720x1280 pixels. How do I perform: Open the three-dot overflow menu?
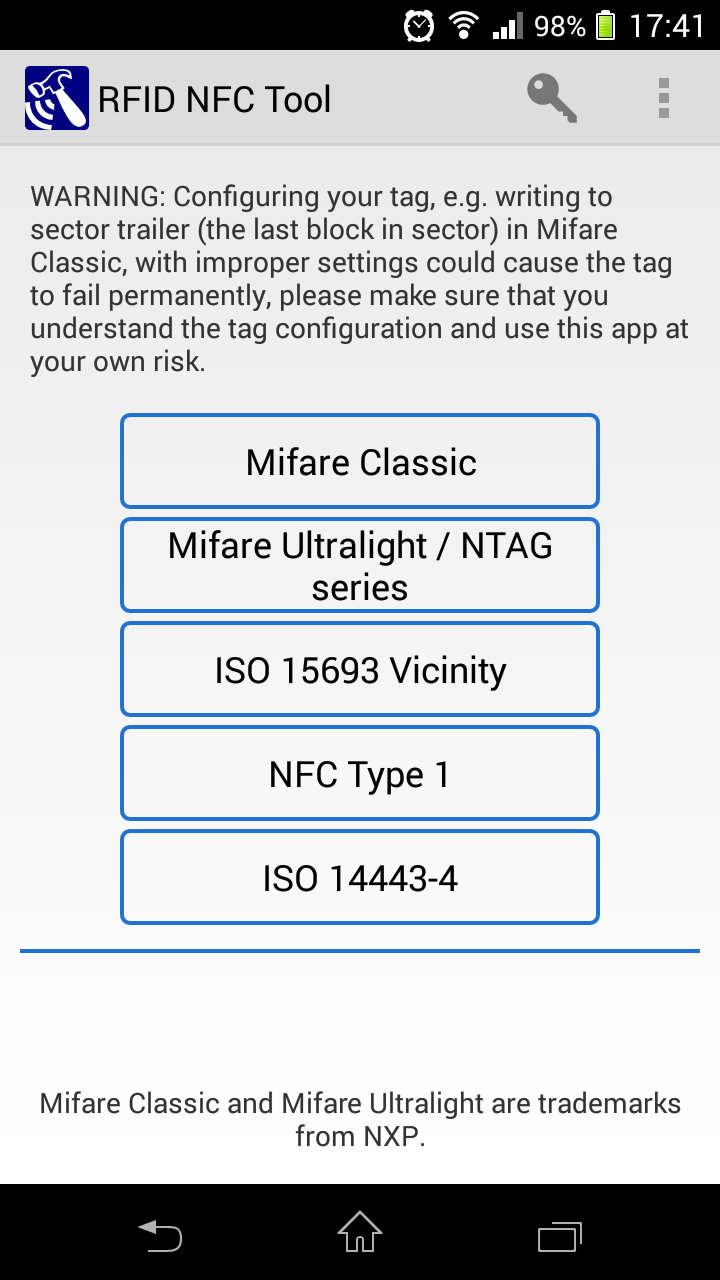[x=663, y=99]
